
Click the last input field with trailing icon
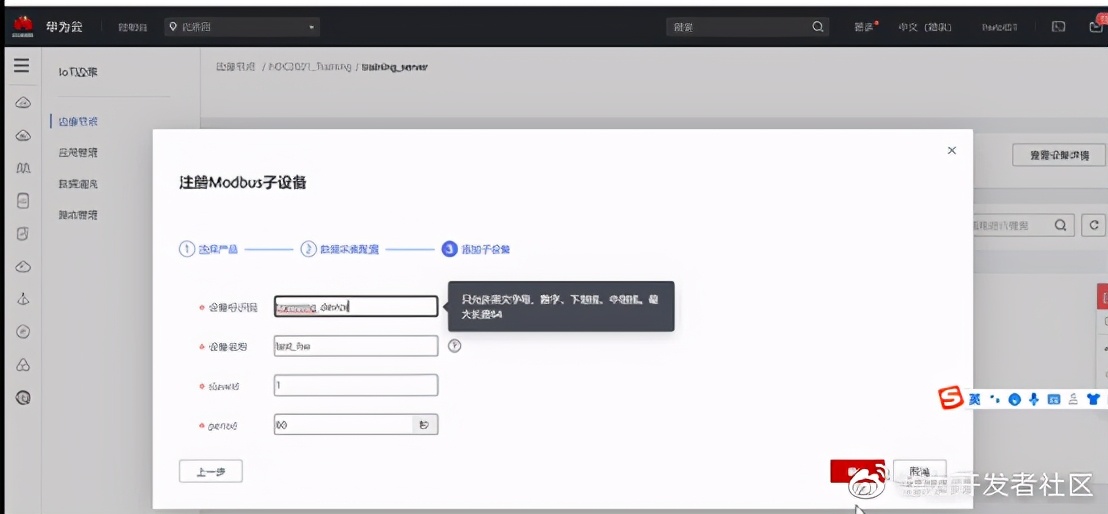tap(356, 424)
